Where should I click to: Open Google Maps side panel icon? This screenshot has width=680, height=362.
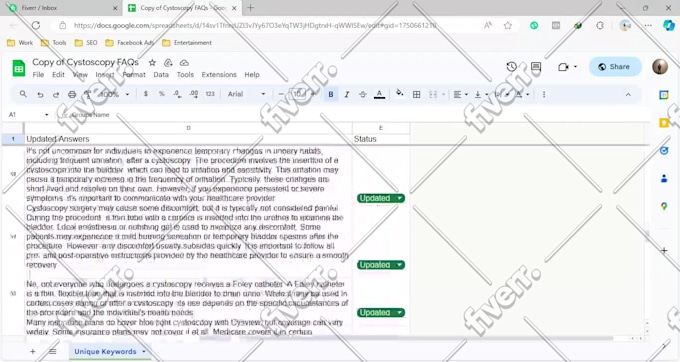[x=664, y=206]
